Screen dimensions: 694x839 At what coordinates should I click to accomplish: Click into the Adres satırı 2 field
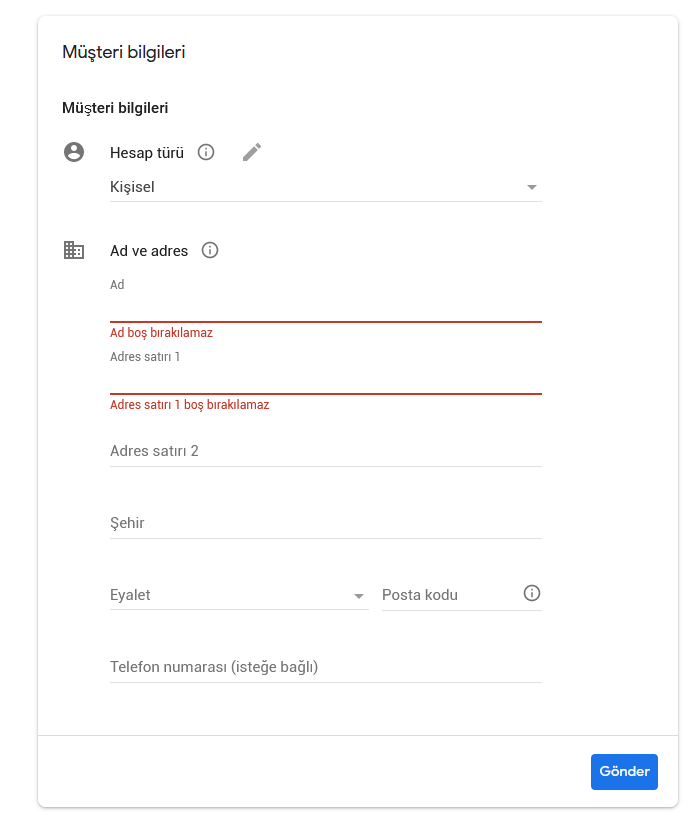tap(325, 452)
